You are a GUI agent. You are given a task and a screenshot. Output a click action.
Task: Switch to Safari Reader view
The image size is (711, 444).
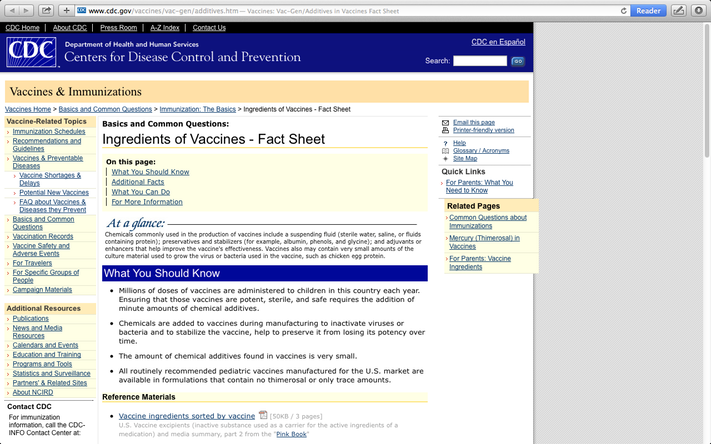[648, 10]
